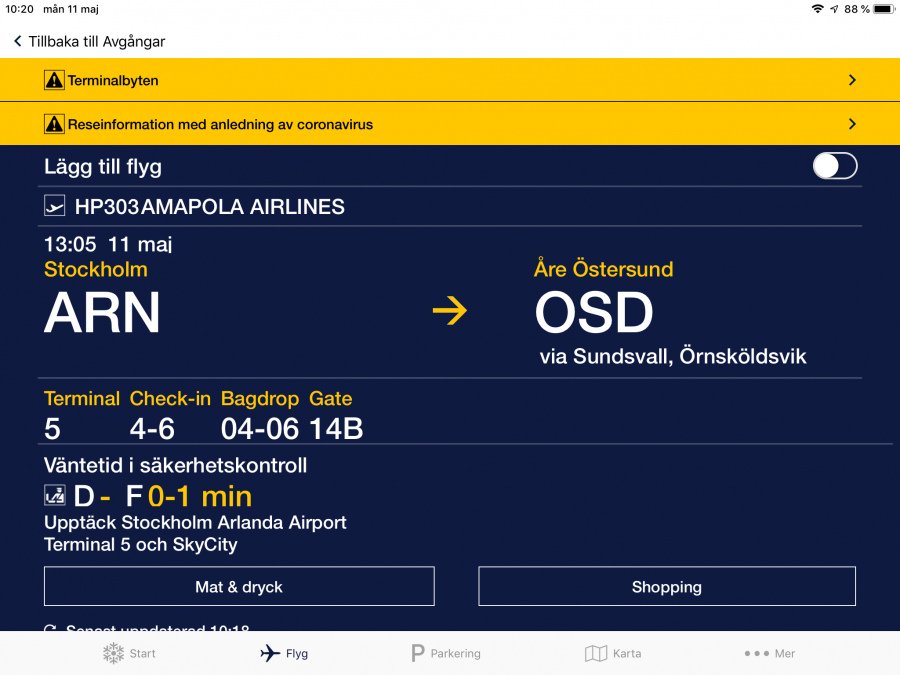Expand the Terminalbyten banner chevron
900x675 pixels.
point(852,80)
